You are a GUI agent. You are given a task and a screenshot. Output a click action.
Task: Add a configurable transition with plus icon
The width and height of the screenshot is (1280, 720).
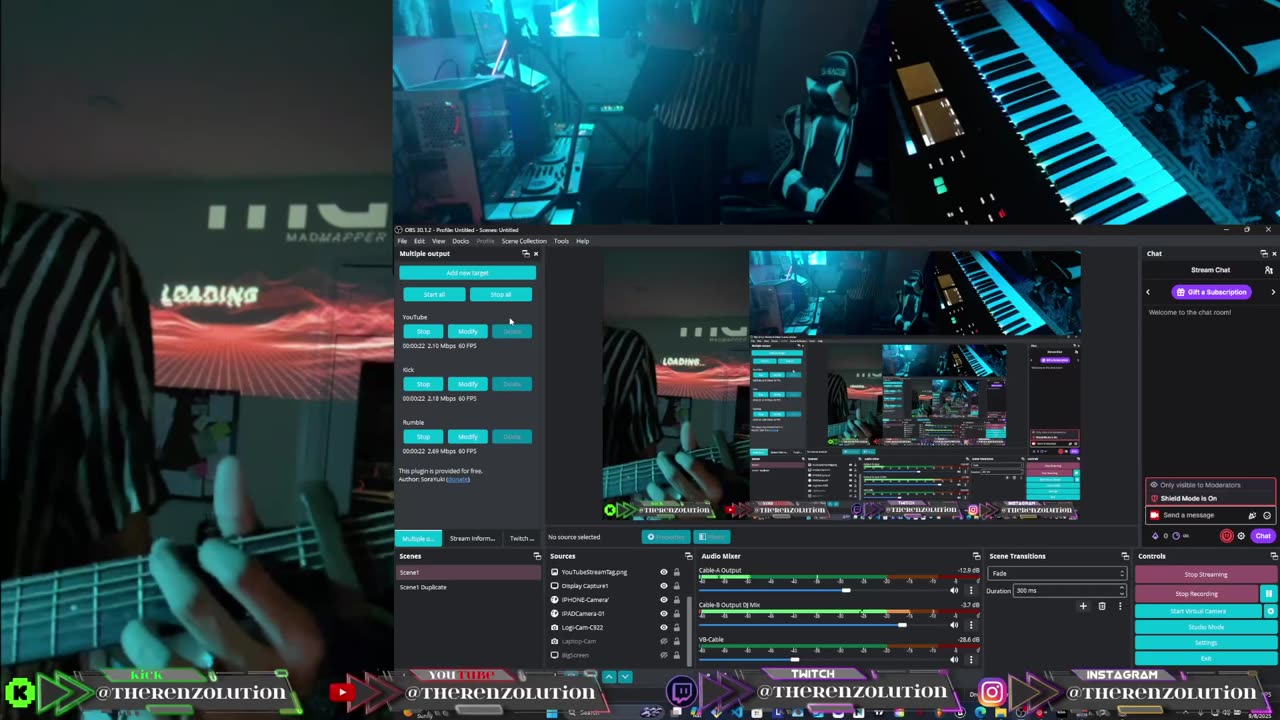click(x=1083, y=606)
